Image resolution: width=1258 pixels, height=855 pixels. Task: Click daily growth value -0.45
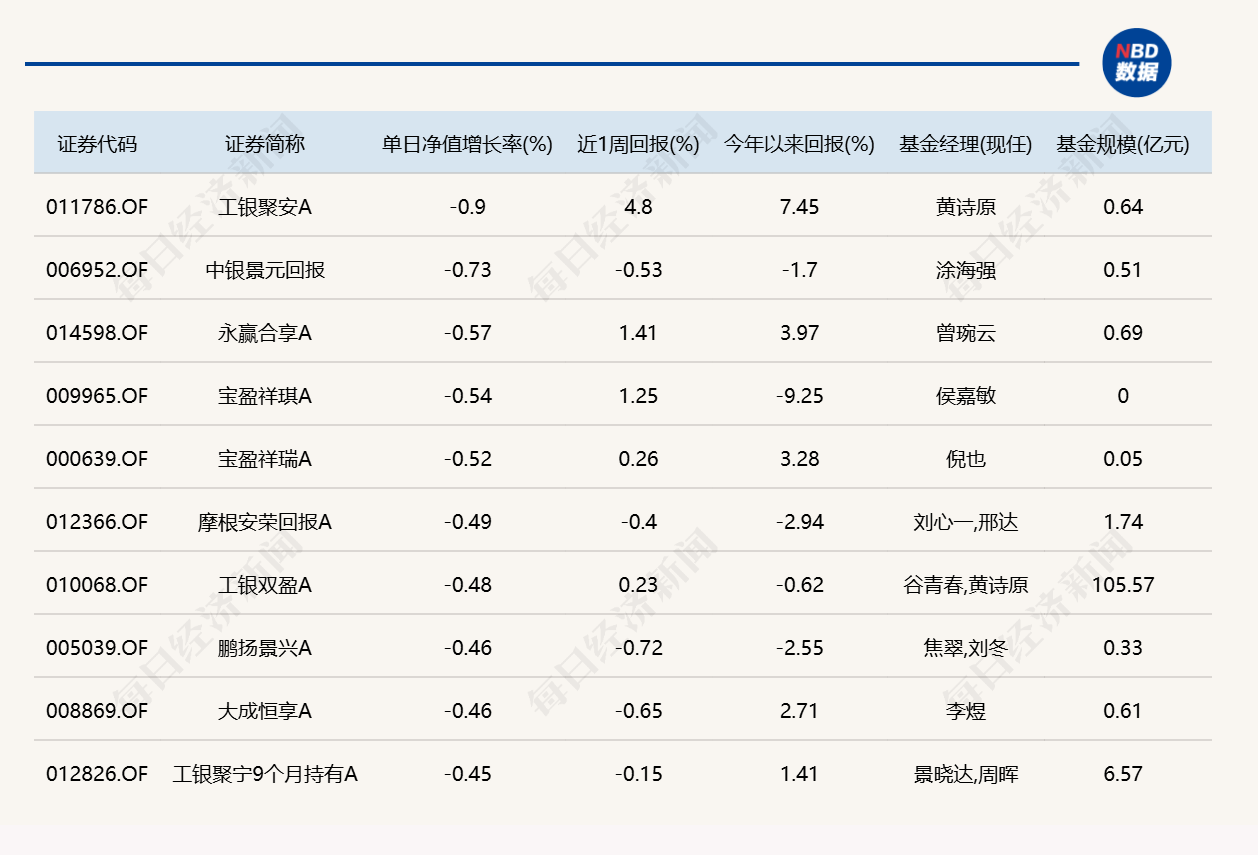click(x=468, y=774)
